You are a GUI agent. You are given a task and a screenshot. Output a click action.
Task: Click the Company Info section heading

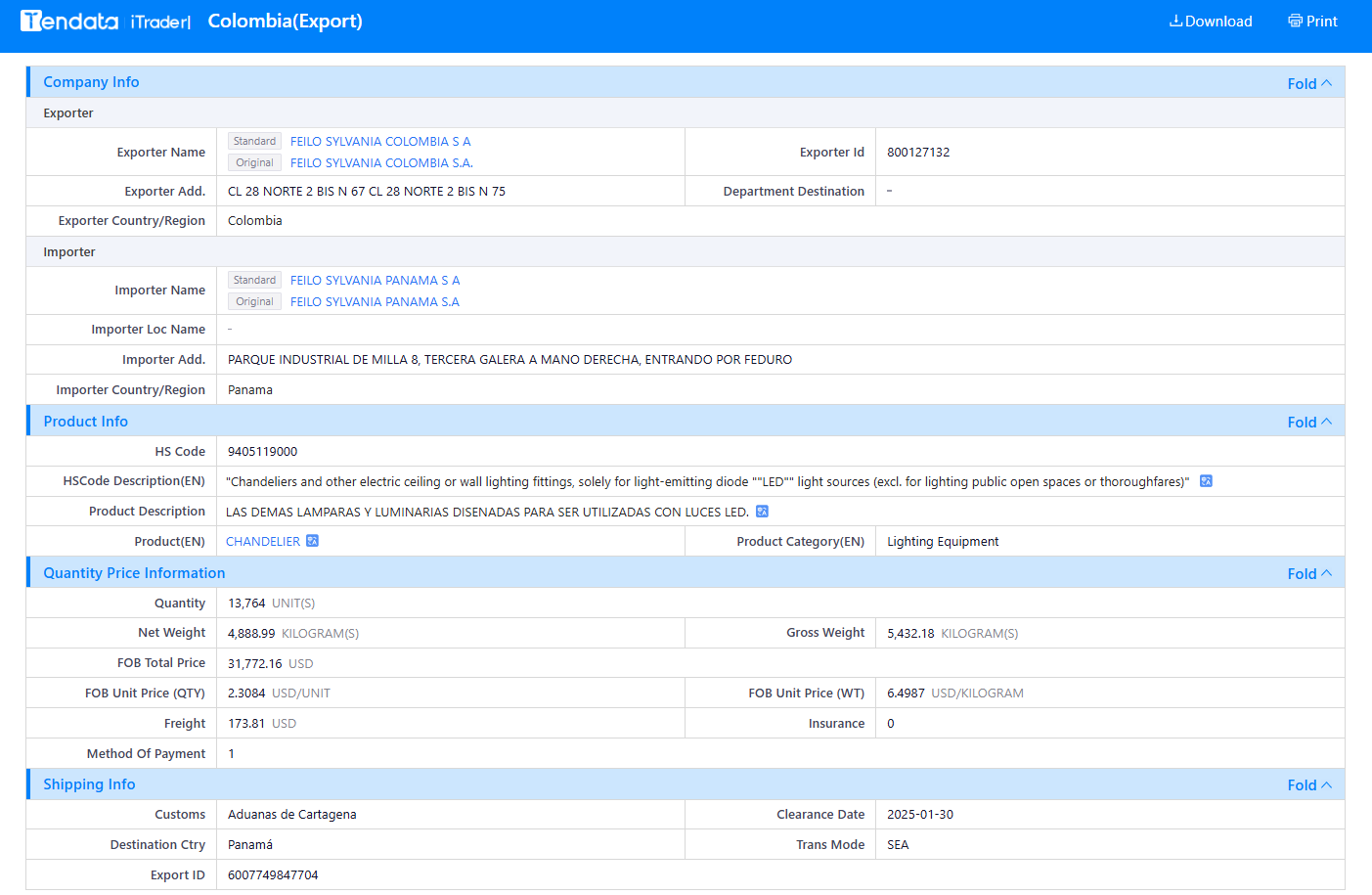click(x=91, y=82)
